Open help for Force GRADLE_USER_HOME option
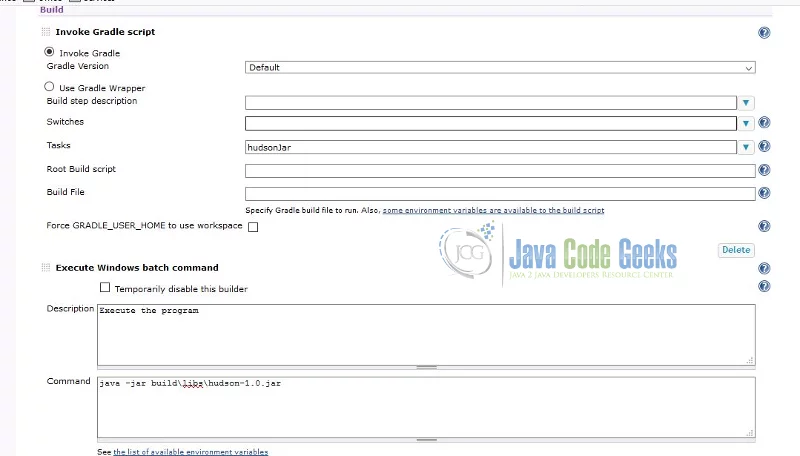The height and width of the screenshot is (456, 800). [x=764, y=226]
